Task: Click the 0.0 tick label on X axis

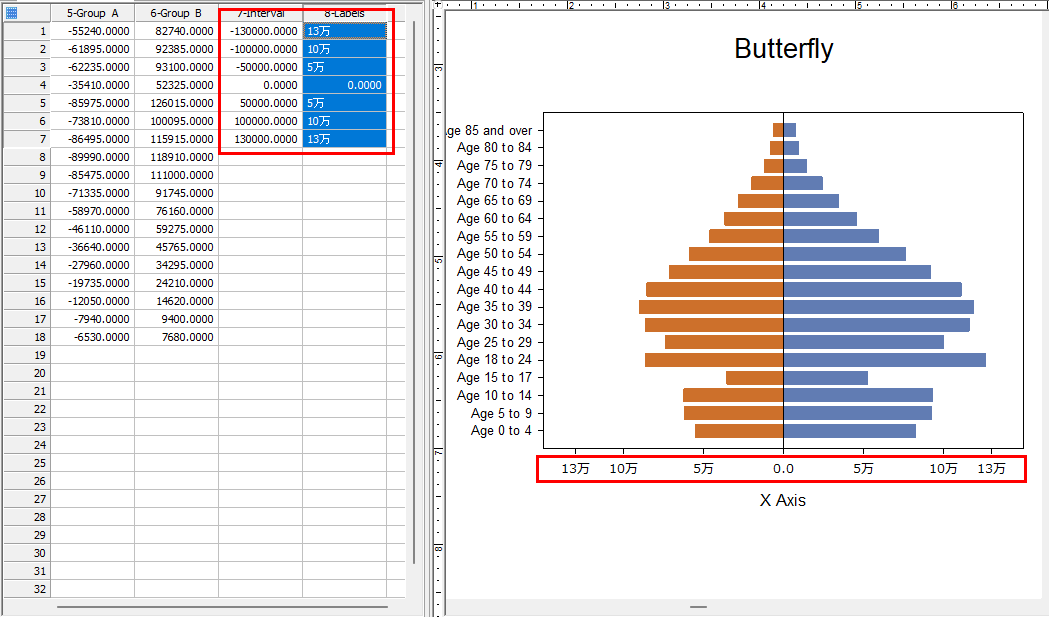Action: (783, 468)
